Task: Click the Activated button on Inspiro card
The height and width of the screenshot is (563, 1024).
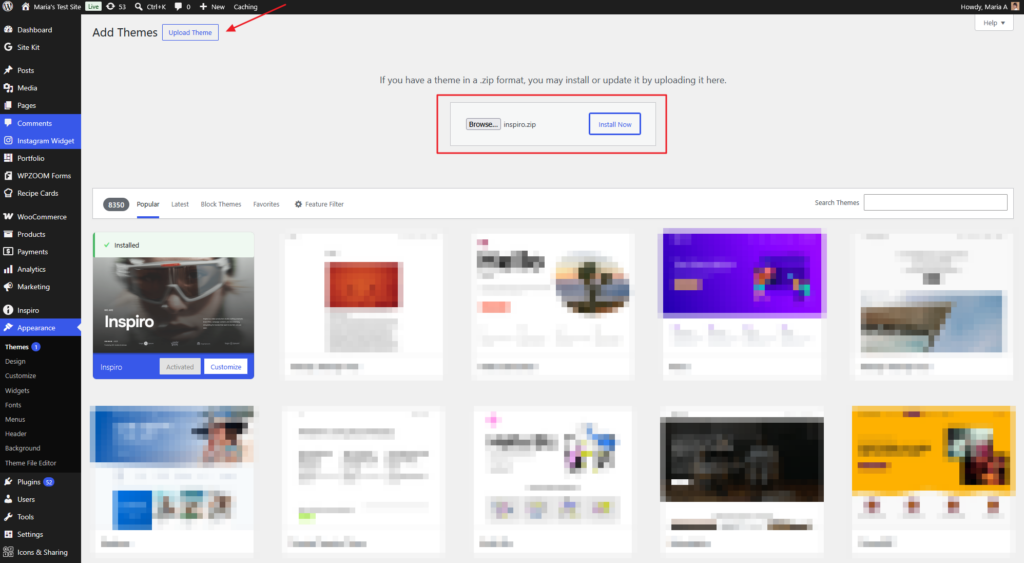Action: click(x=180, y=367)
